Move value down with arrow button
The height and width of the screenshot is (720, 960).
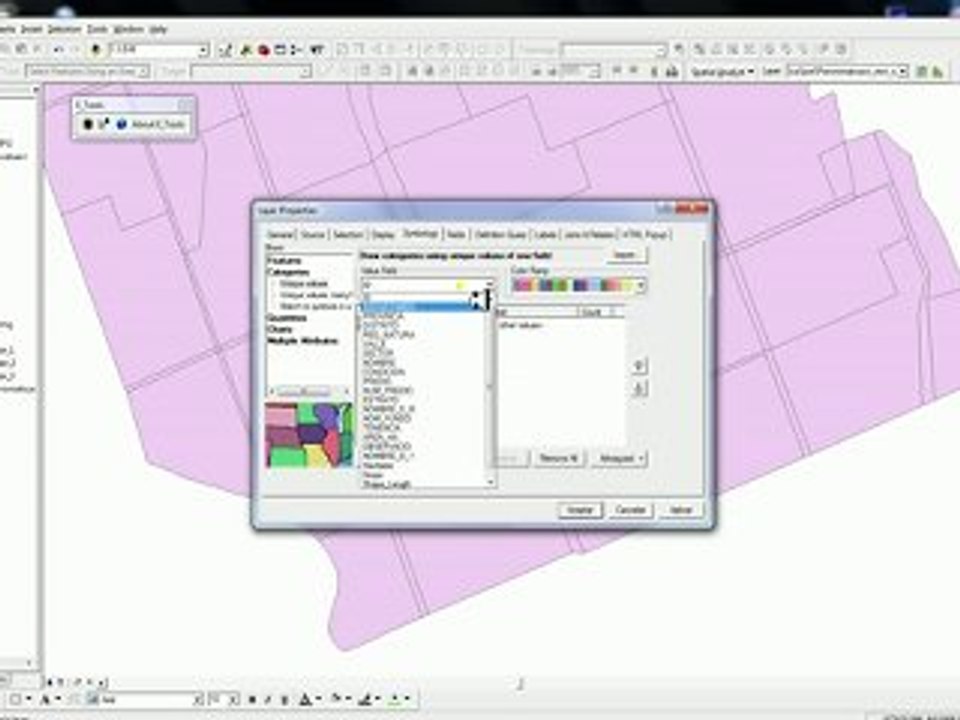click(x=639, y=388)
